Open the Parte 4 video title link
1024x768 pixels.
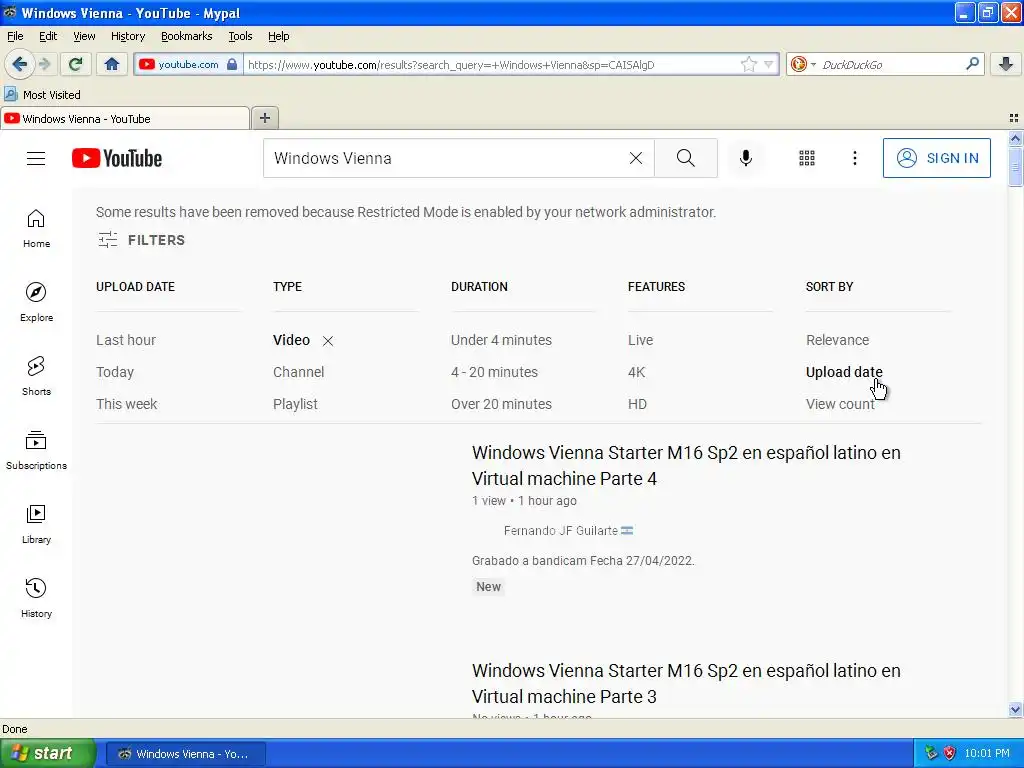coord(686,466)
